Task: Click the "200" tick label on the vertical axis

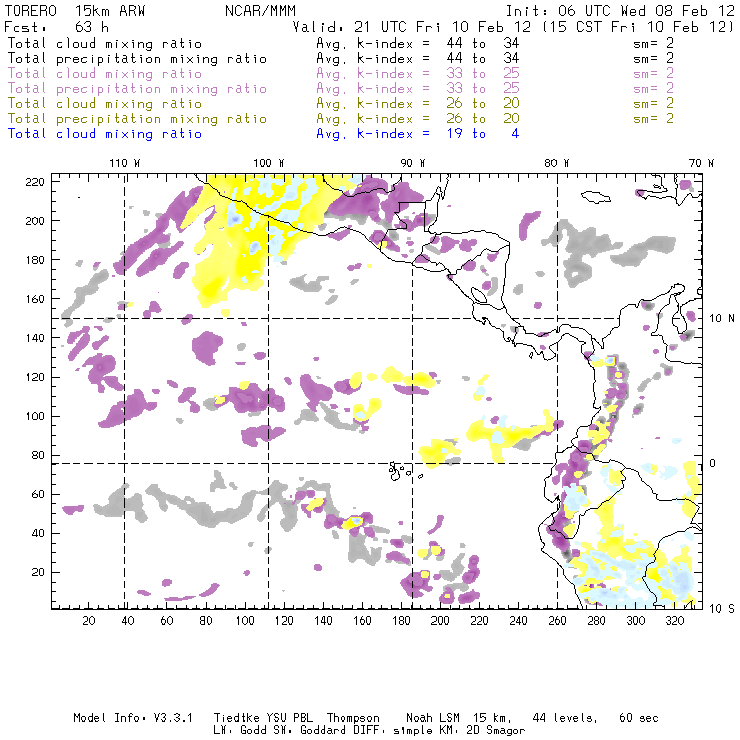Action: [35, 221]
